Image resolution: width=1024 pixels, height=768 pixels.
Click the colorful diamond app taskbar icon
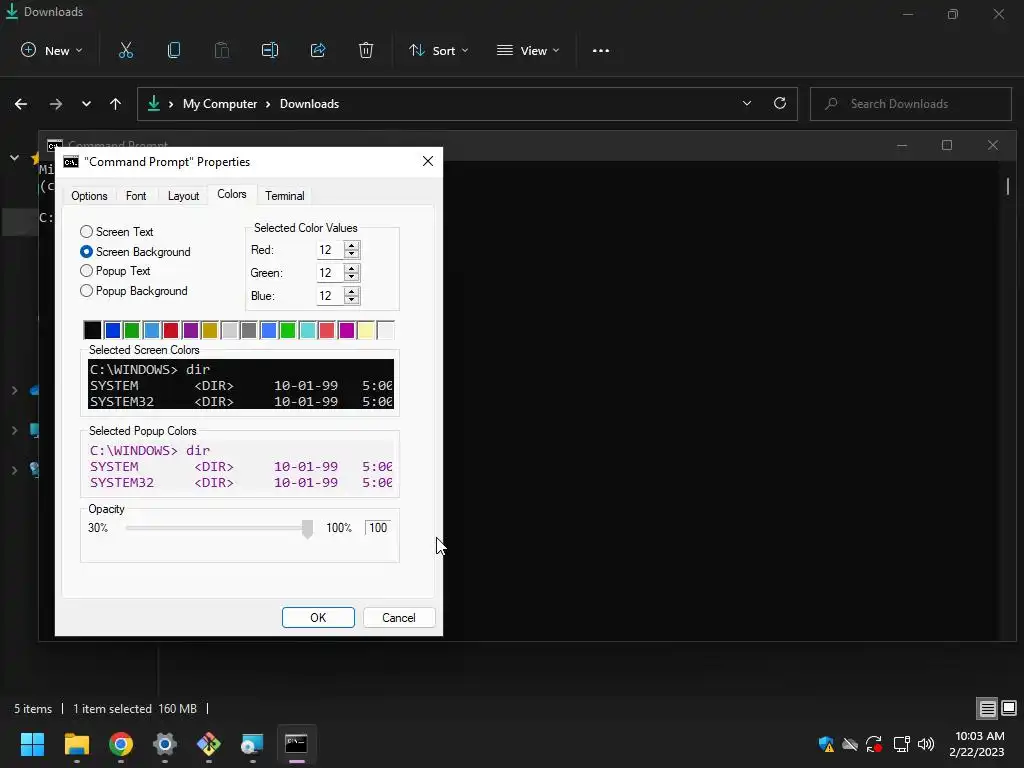point(208,744)
